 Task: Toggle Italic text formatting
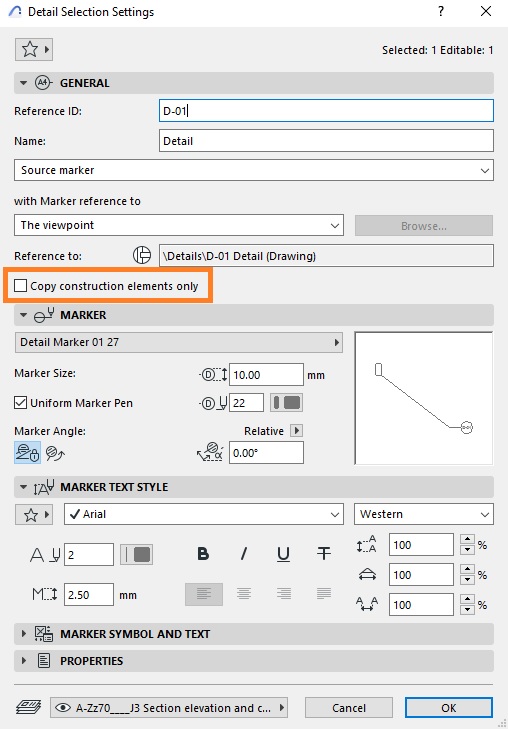[244, 554]
